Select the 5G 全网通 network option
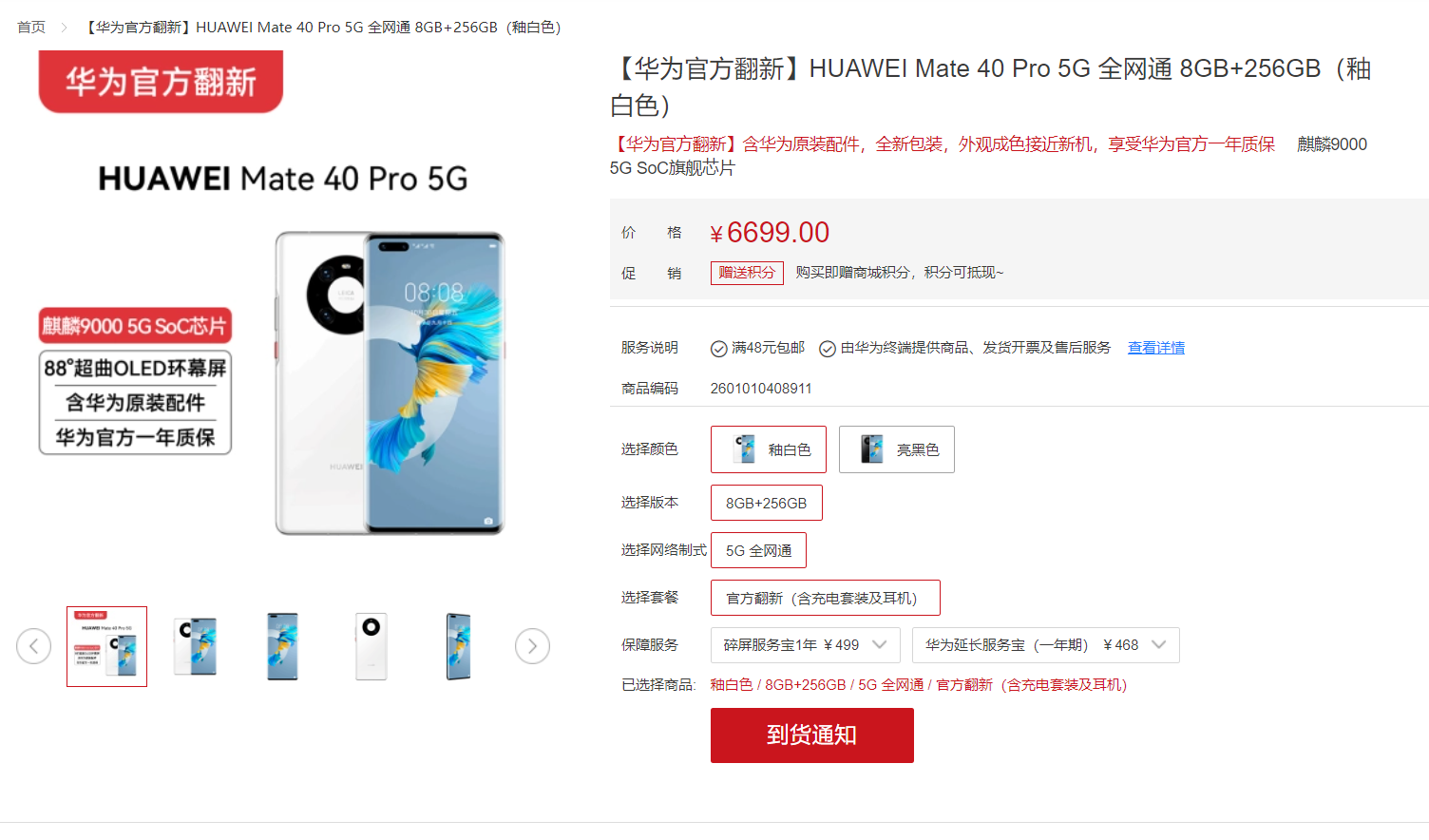 pos(758,550)
